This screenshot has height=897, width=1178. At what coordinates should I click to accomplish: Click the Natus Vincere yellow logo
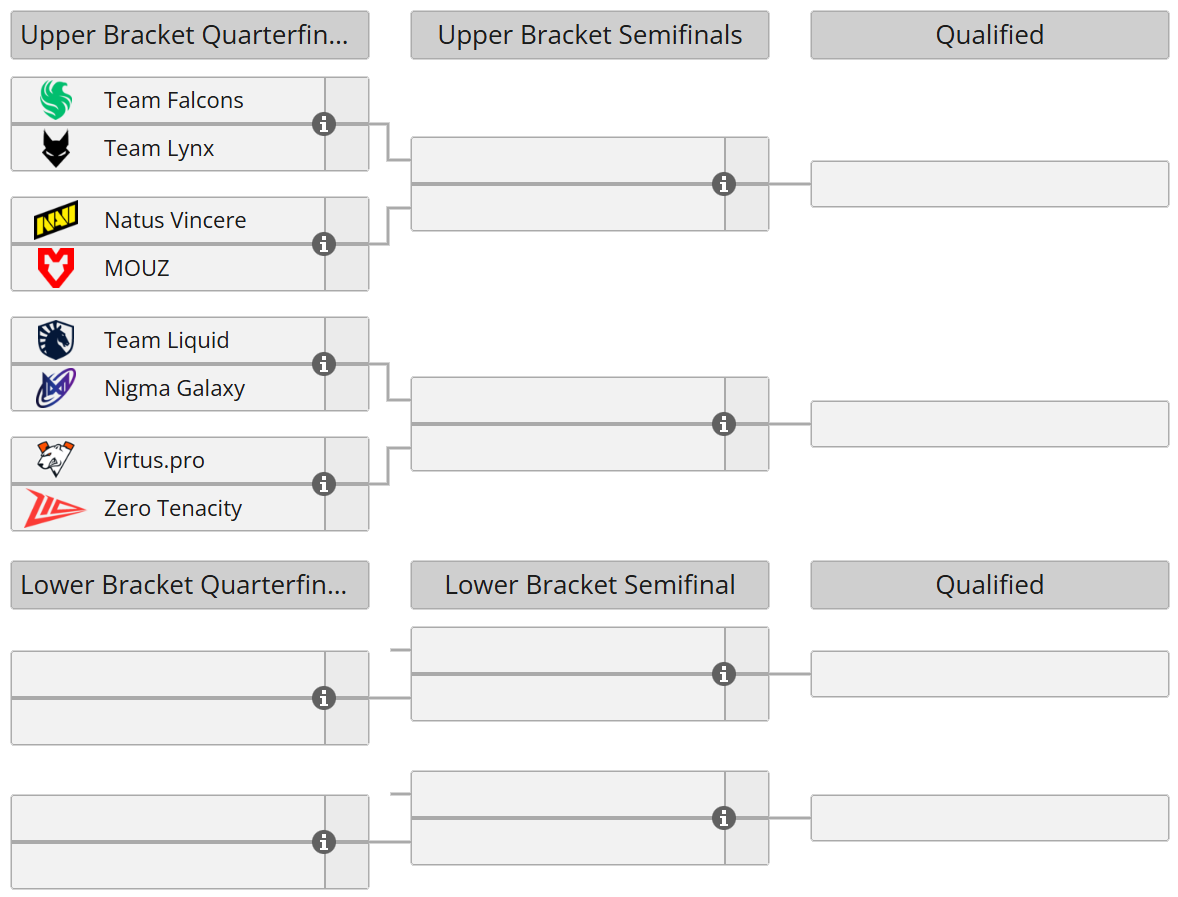pyautogui.click(x=56, y=220)
